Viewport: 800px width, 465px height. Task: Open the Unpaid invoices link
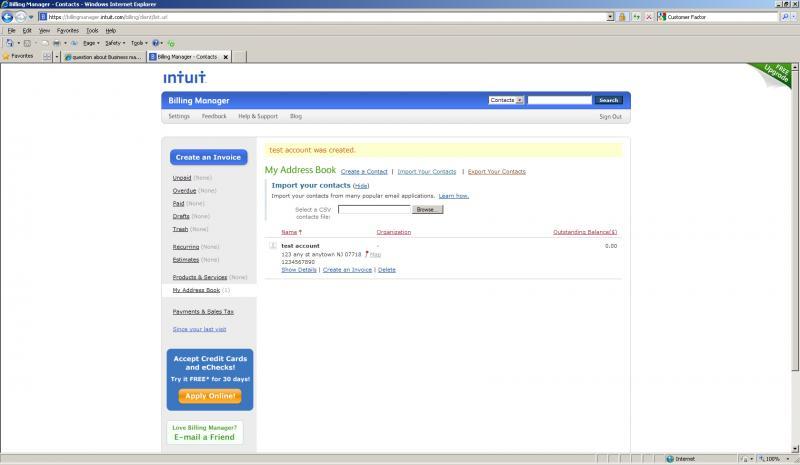(x=182, y=178)
